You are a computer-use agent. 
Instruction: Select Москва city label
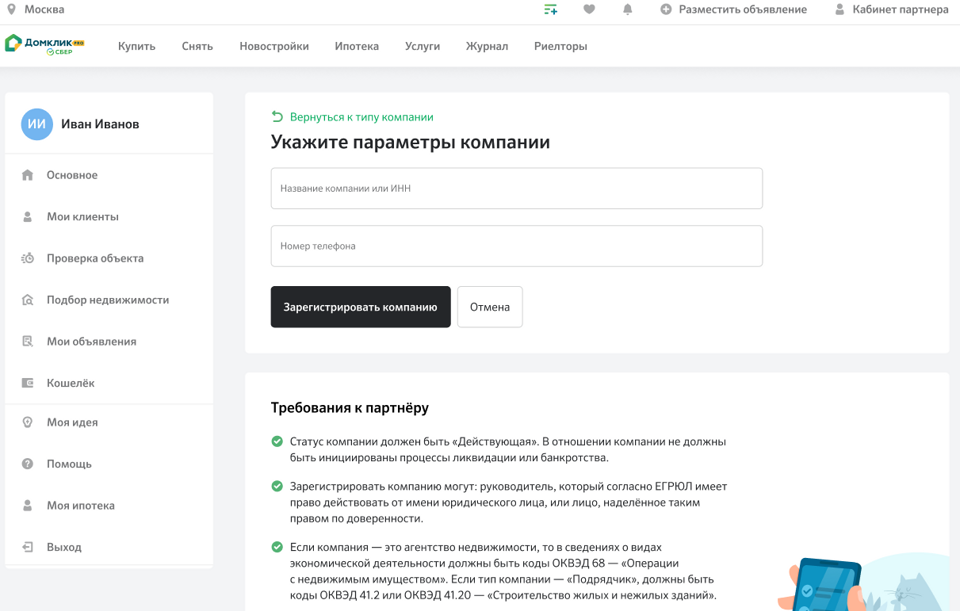(44, 9)
